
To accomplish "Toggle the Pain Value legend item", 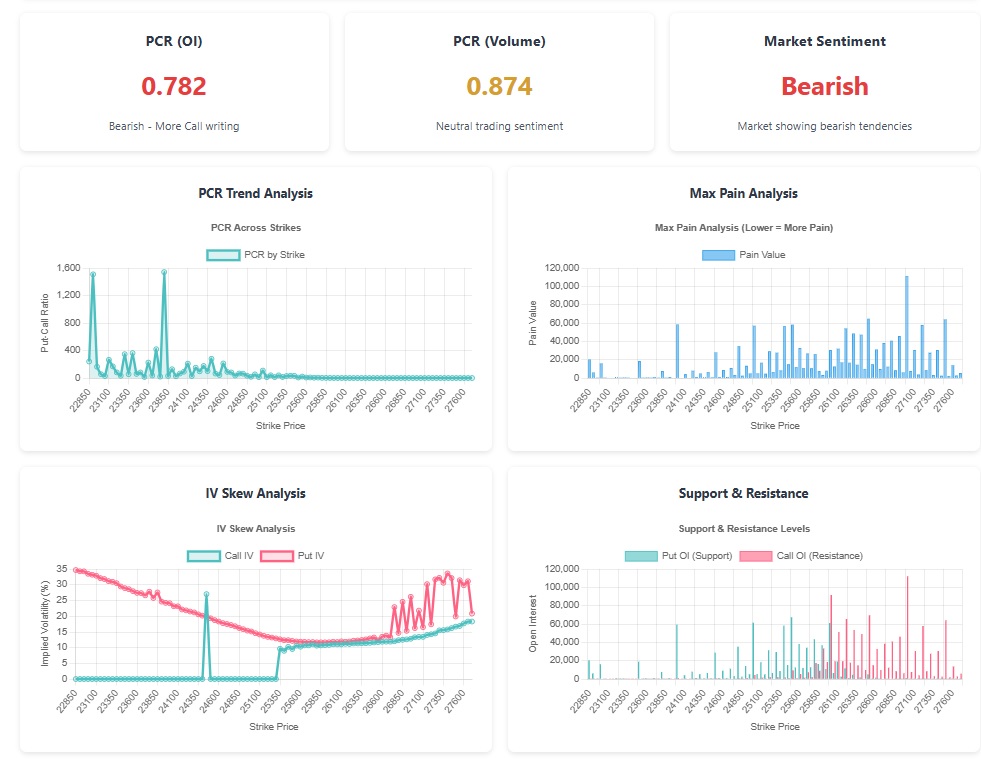I will pyautogui.click(x=743, y=255).
